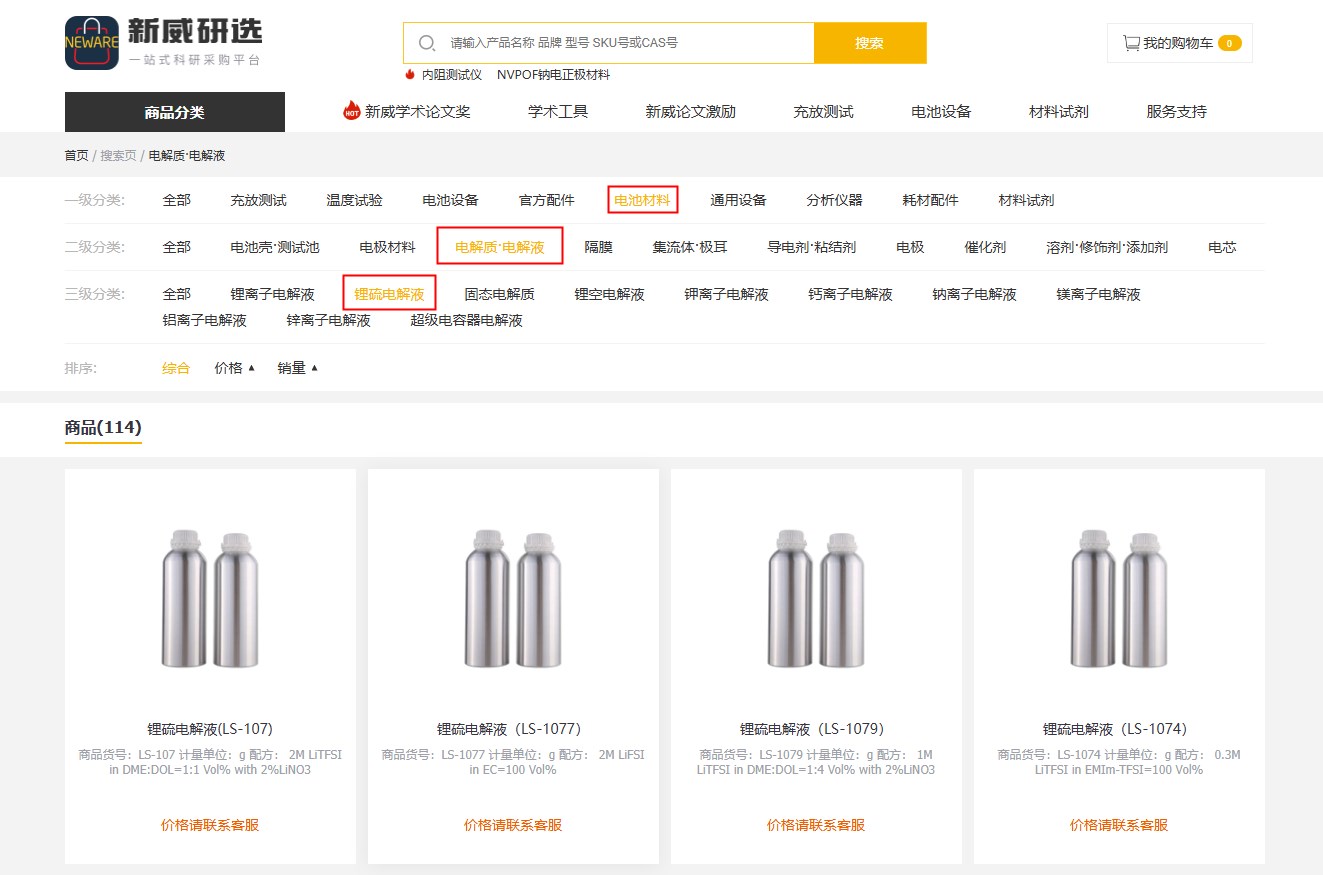Open 锂硫电解液(LS-107) product title

pos(210,729)
